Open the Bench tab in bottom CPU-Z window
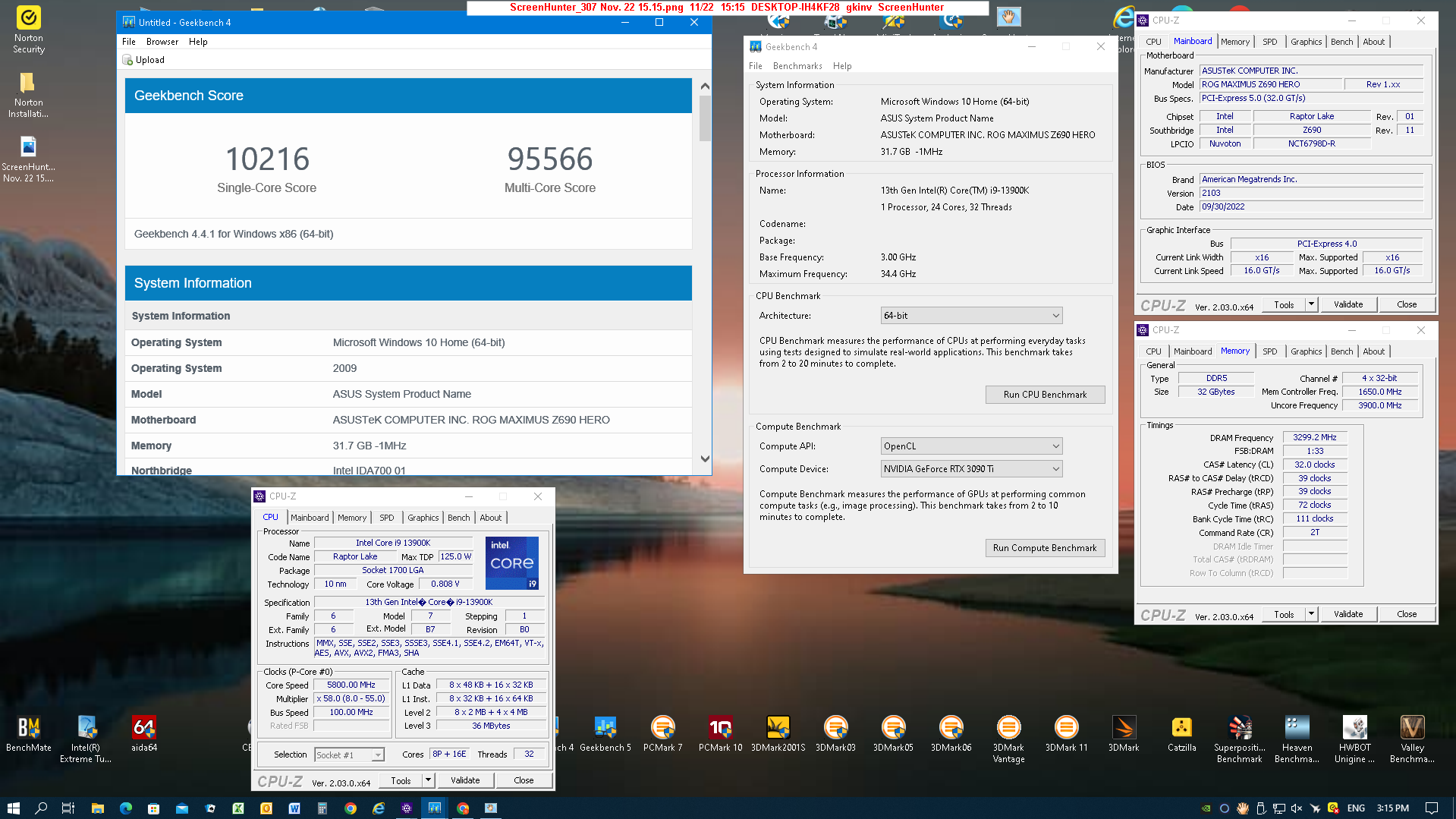Image resolution: width=1456 pixels, height=819 pixels. (458, 518)
